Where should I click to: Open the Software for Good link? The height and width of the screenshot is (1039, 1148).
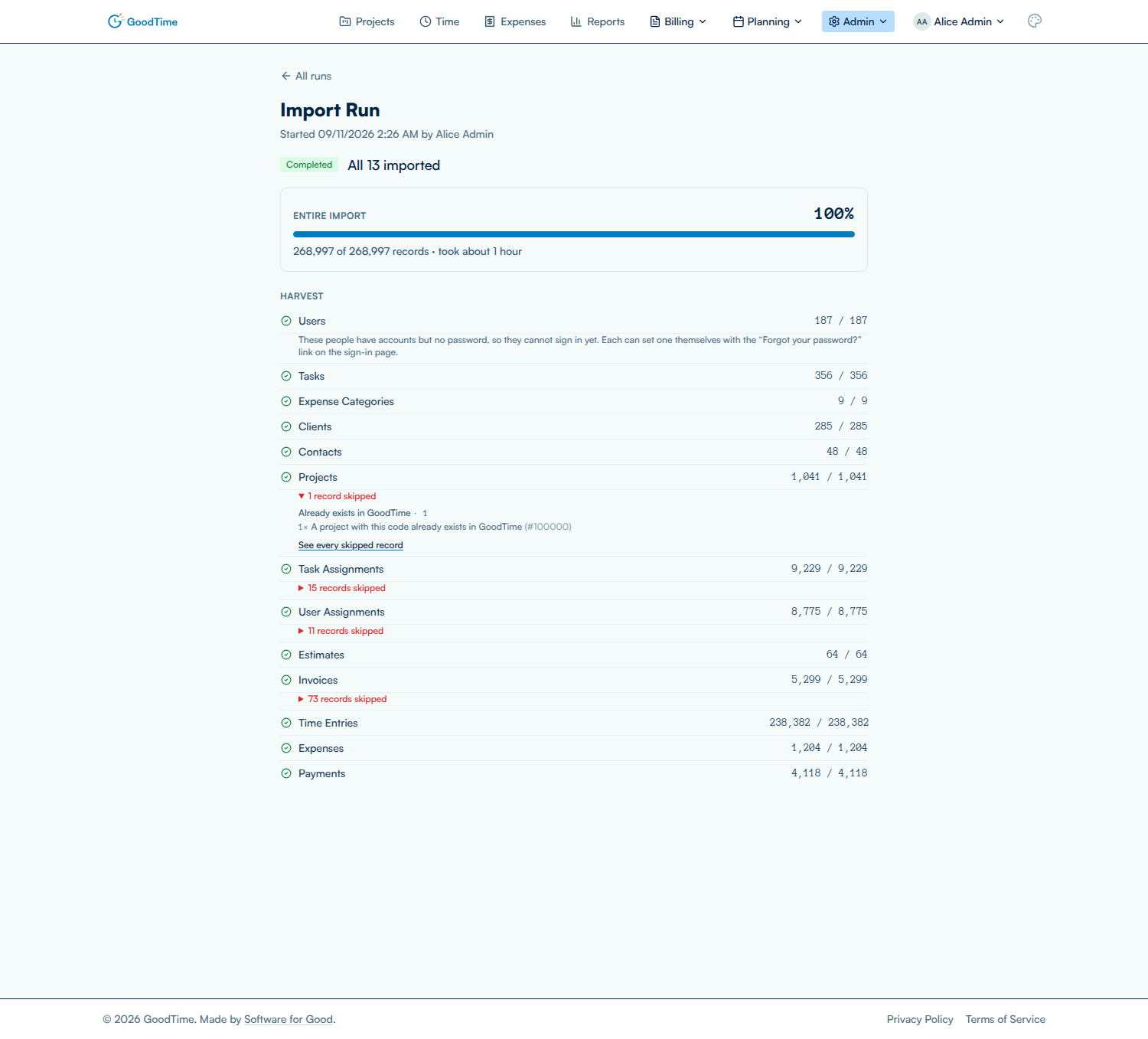pyautogui.click(x=289, y=1019)
